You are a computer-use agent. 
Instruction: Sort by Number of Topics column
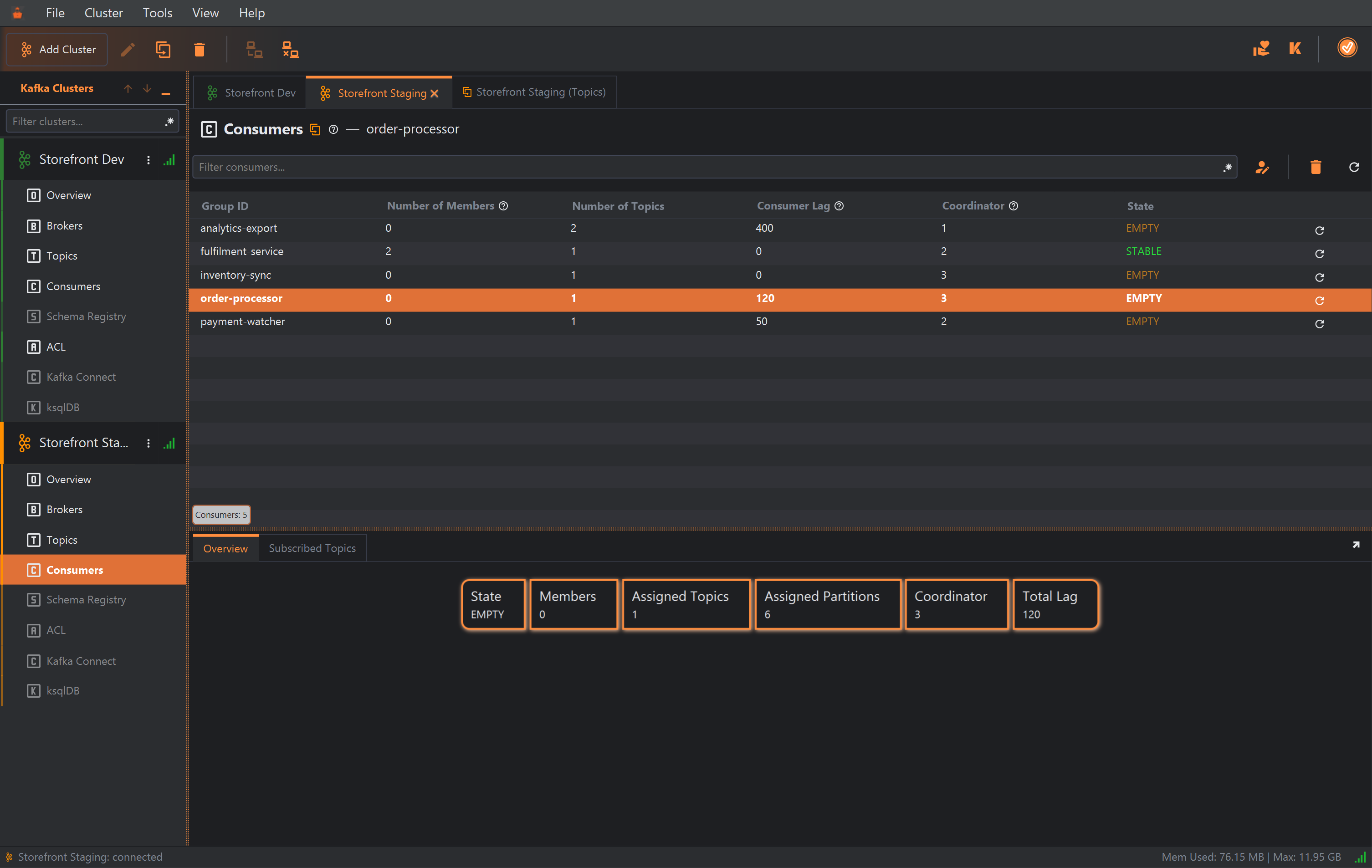[618, 206]
